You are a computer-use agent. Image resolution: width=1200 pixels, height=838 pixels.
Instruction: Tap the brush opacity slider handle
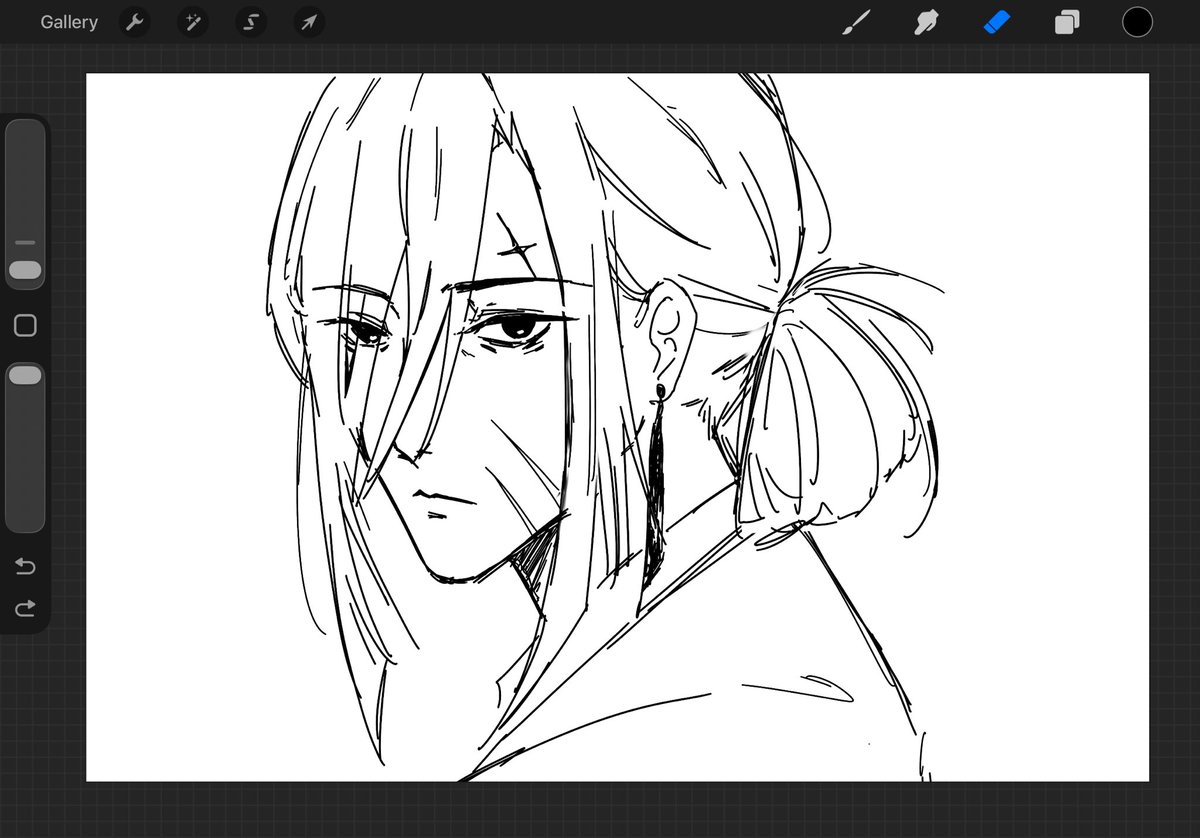coord(25,375)
